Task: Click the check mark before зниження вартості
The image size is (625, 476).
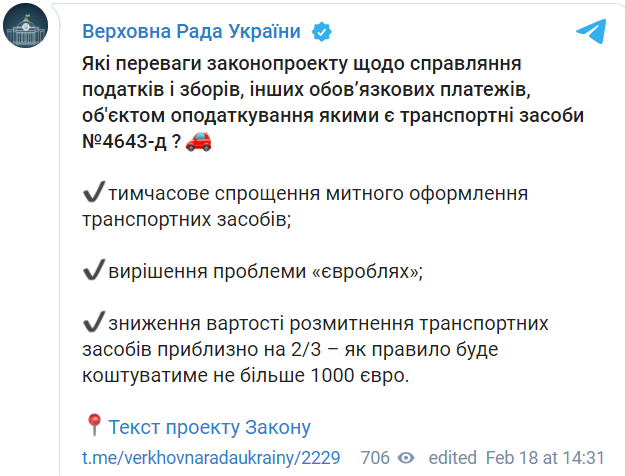Action: click(94, 322)
